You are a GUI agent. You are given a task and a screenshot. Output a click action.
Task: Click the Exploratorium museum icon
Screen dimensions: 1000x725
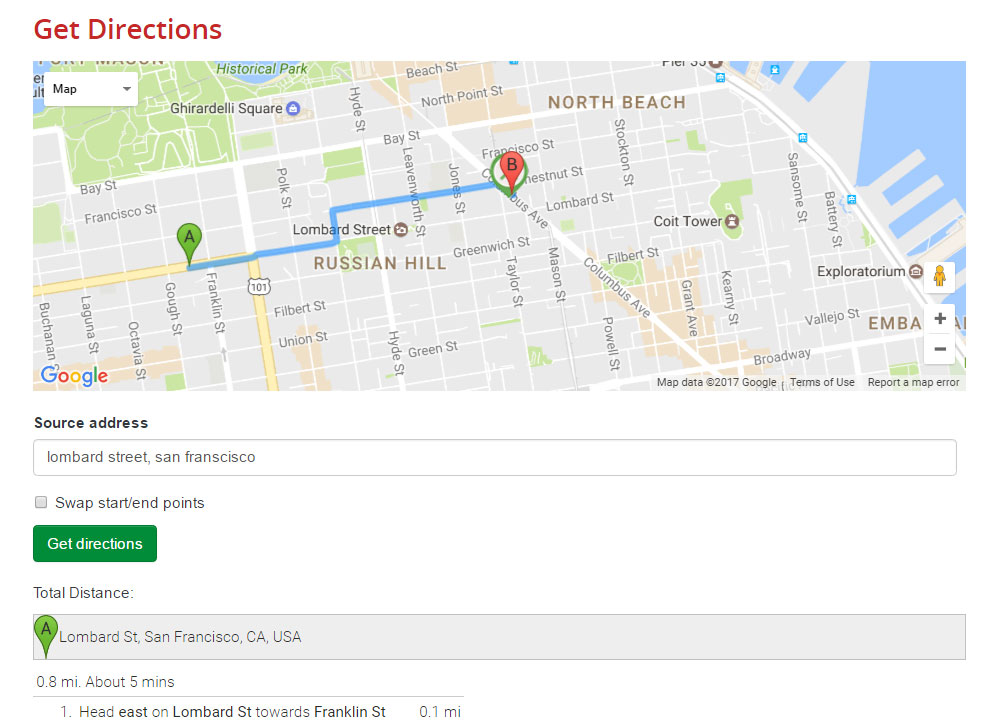pos(916,271)
